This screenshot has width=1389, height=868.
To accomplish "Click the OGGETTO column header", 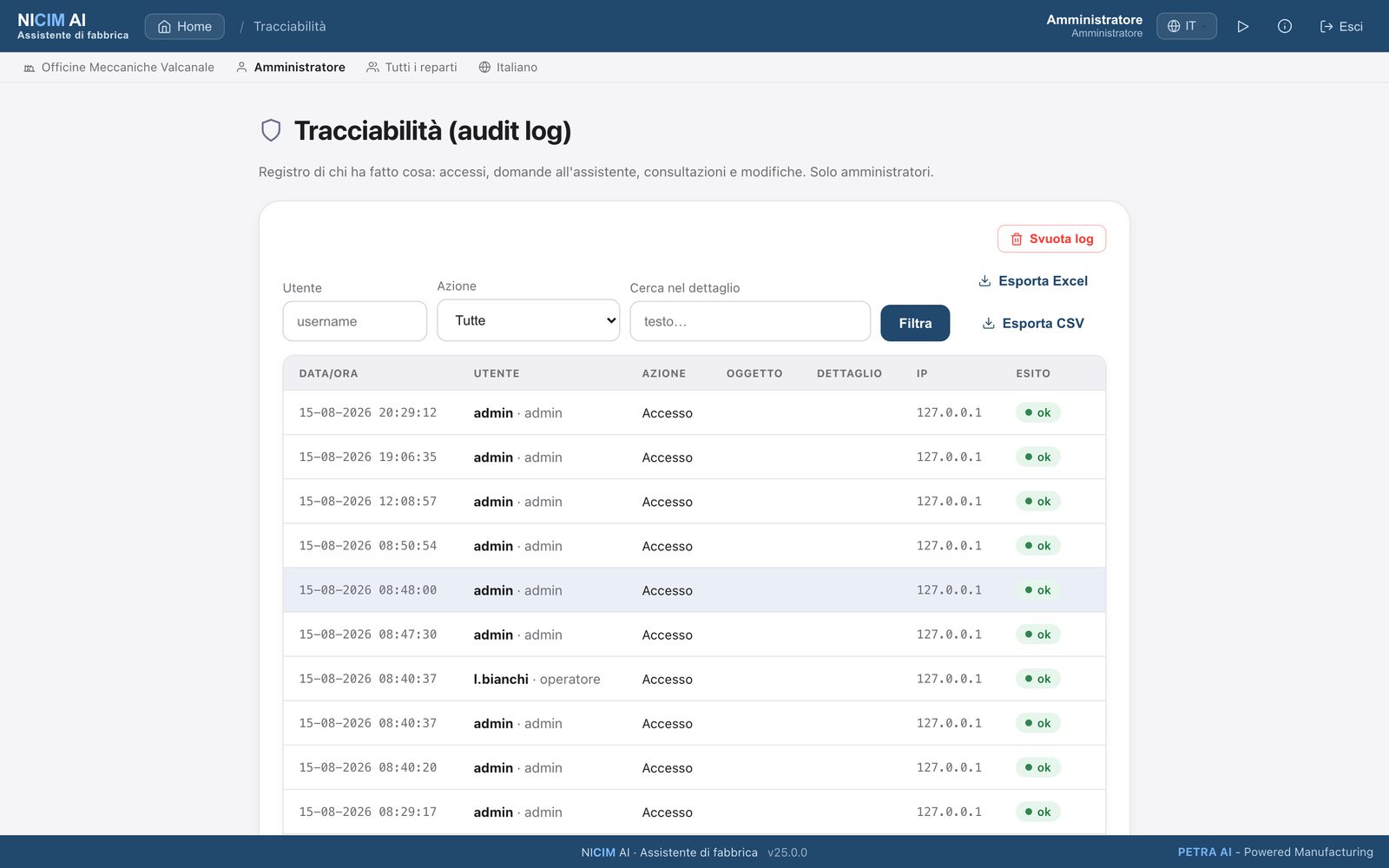I will pyautogui.click(x=754, y=373).
